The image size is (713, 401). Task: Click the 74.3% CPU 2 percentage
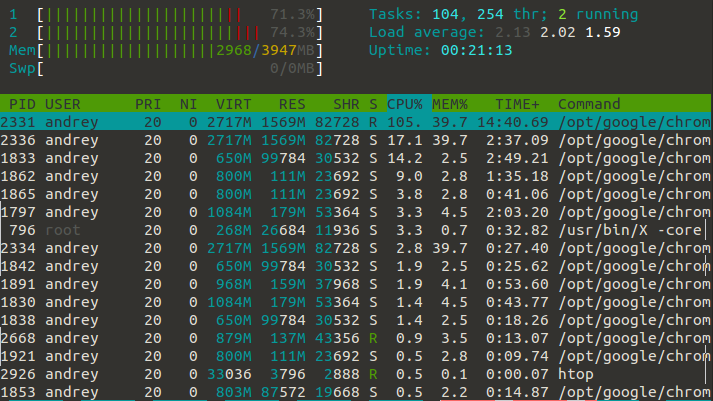tap(292, 33)
